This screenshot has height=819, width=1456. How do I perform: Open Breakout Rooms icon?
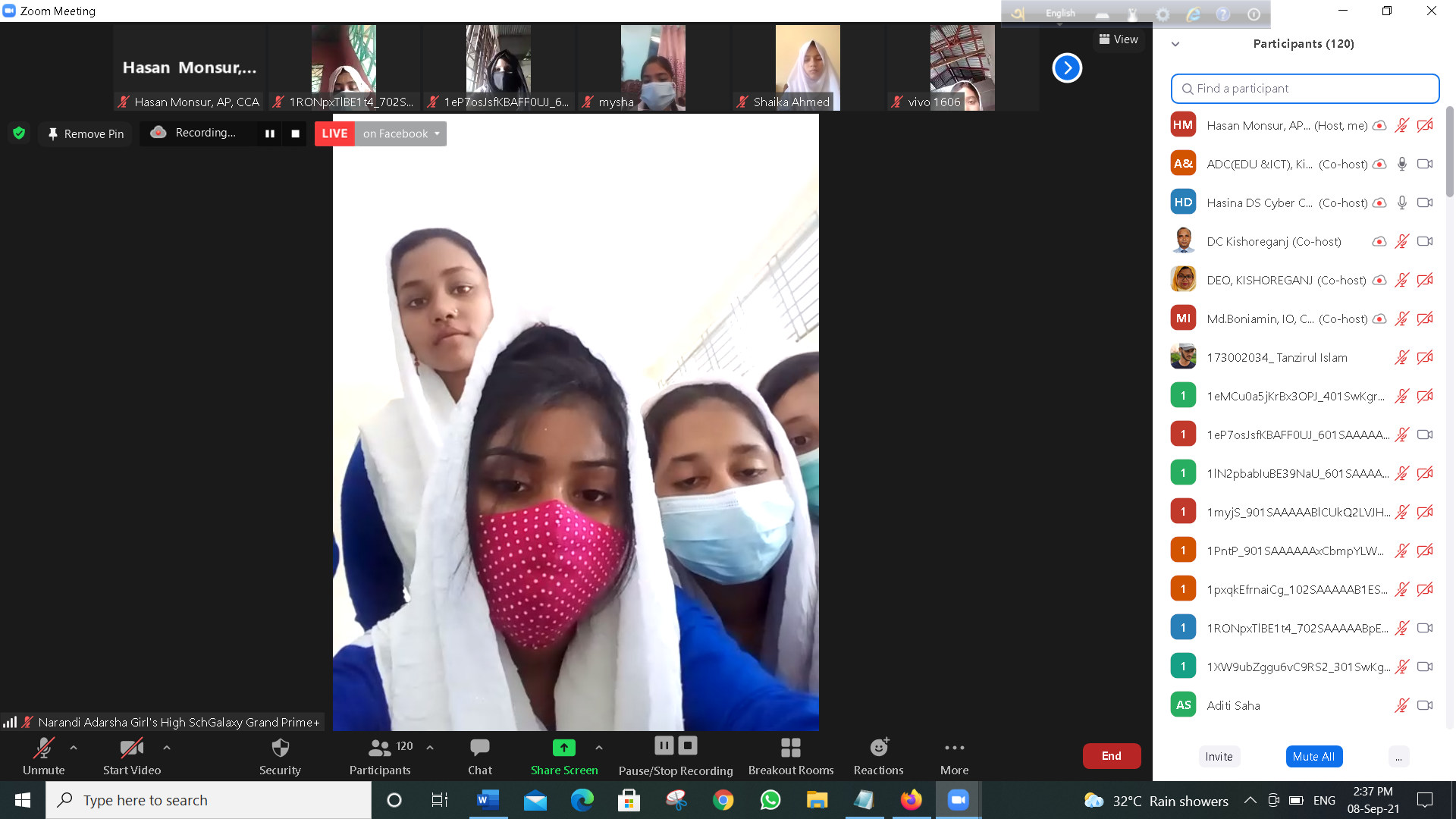(790, 748)
